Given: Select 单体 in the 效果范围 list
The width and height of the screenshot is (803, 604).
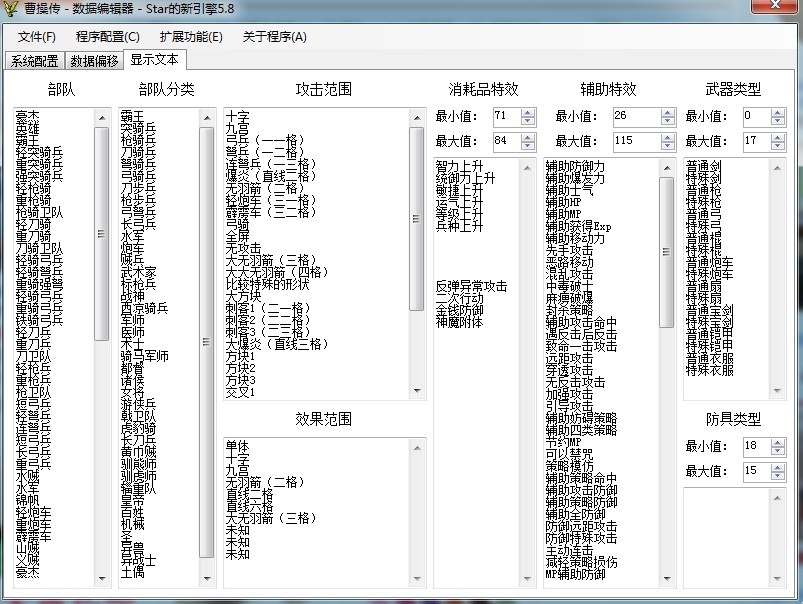Looking at the screenshot, I should tap(238, 446).
